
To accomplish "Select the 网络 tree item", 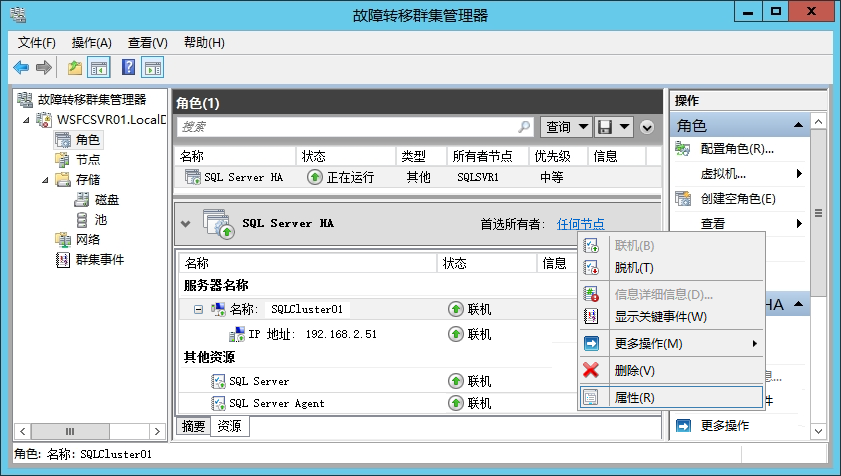I will click(78, 240).
